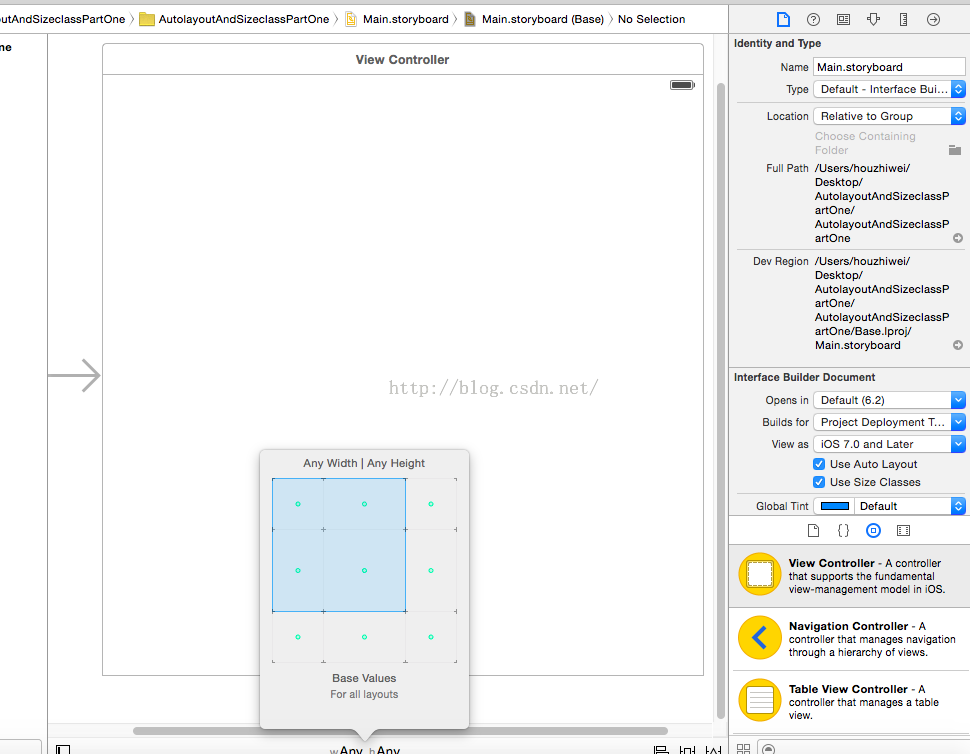Click the Table View Controller description text
Screen dimensions: 970x754
(864, 702)
